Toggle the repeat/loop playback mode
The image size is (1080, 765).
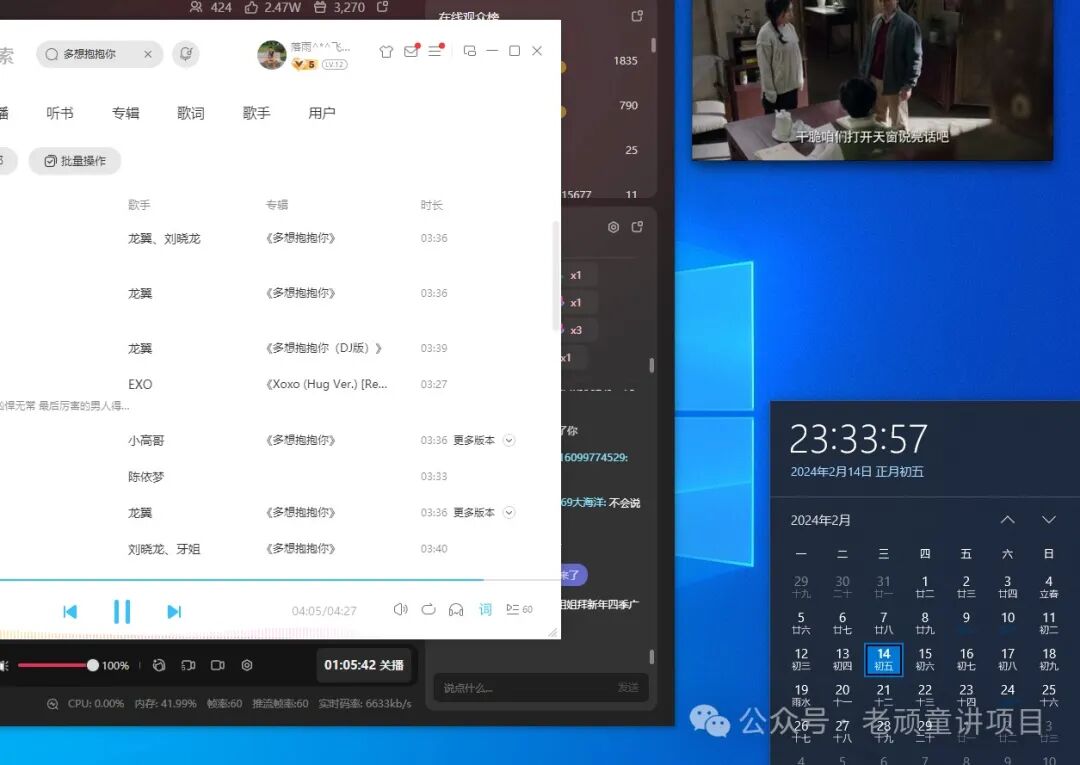[428, 609]
